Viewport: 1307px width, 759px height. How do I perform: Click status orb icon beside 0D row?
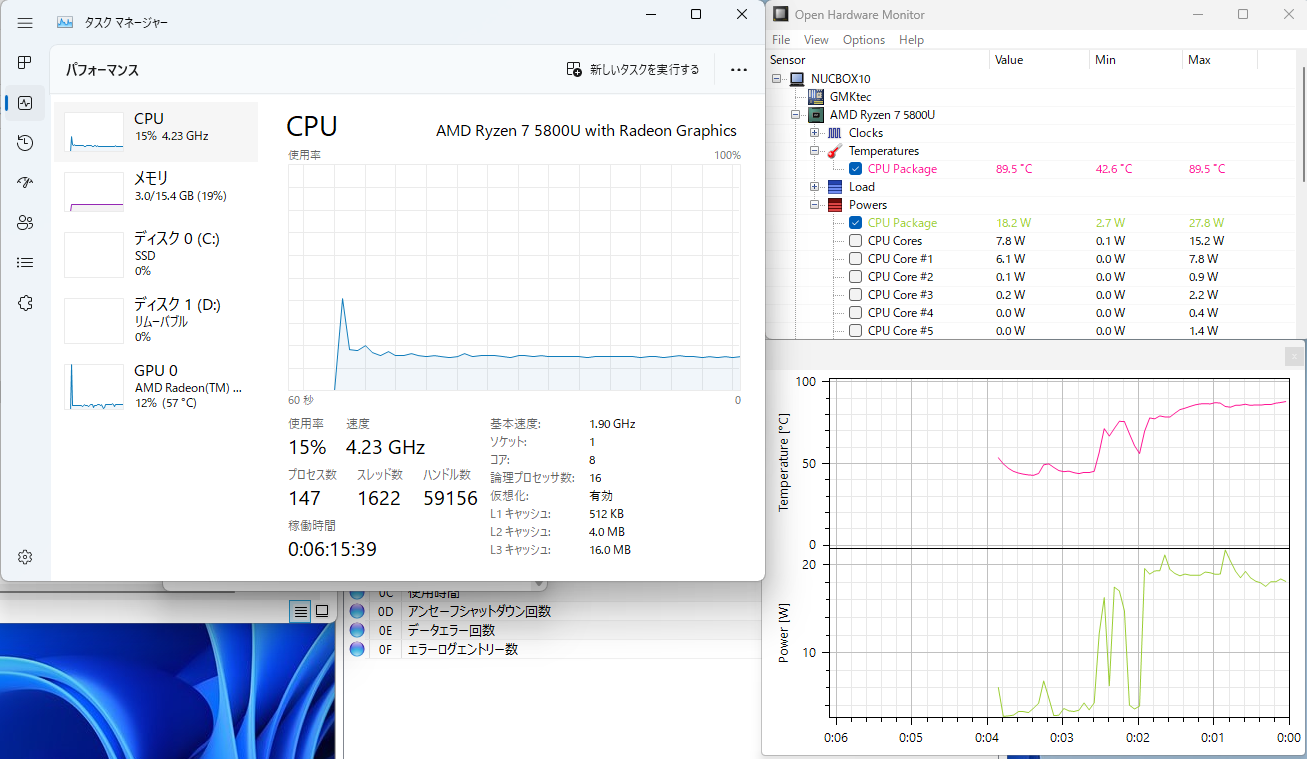click(357, 611)
